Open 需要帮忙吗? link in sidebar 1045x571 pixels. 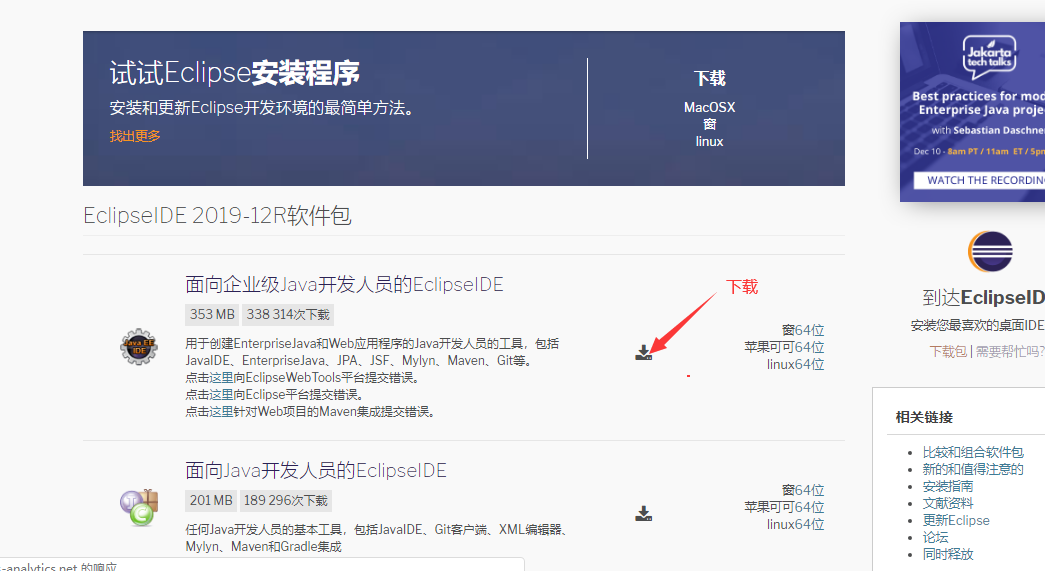coord(1010,351)
